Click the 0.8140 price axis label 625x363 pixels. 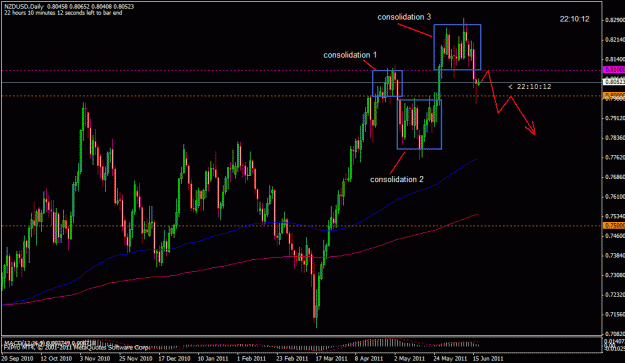(615, 59)
